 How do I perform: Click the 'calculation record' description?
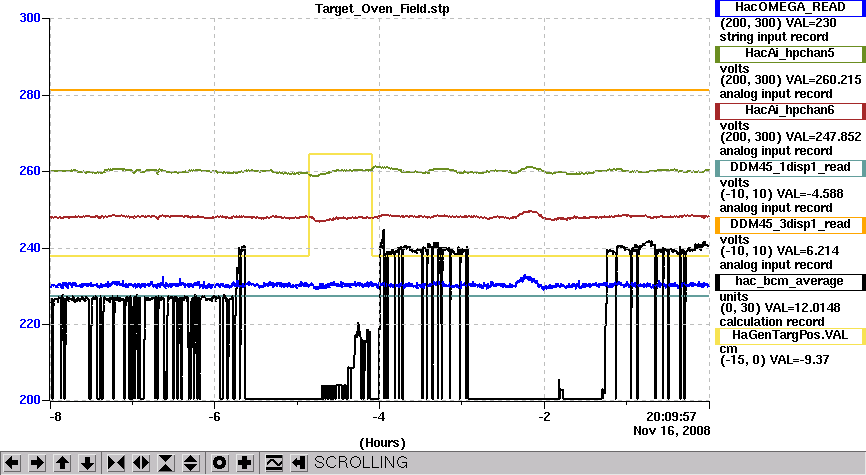click(x=772, y=322)
